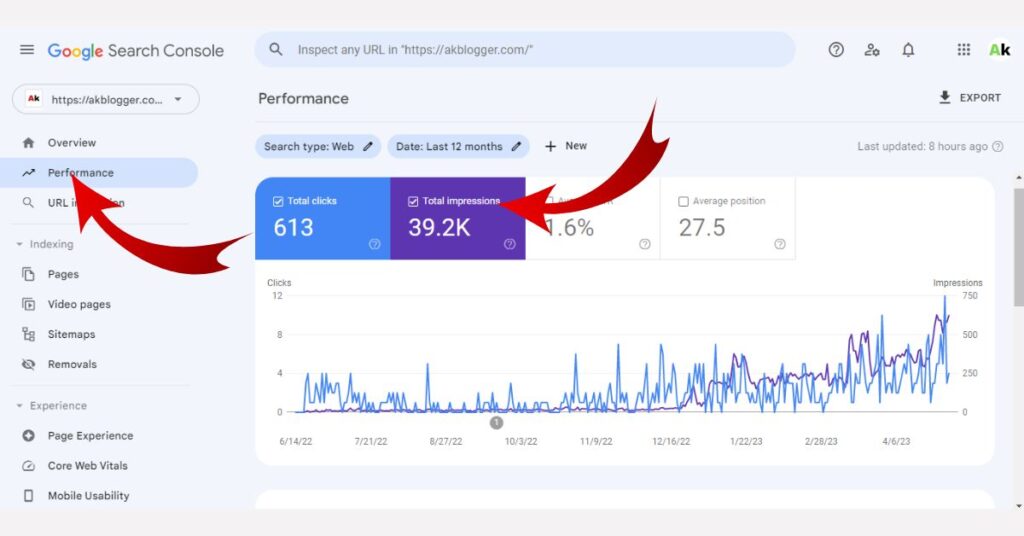Open the Ak account avatar
The height and width of the screenshot is (536, 1024).
point(1000,50)
